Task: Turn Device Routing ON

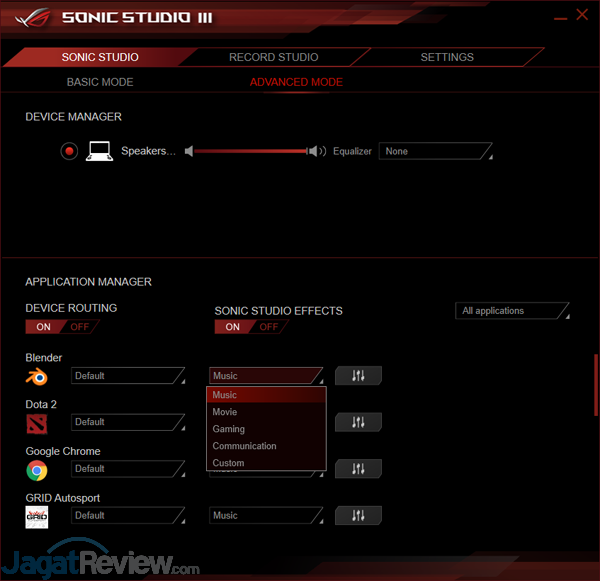Action: (43, 327)
